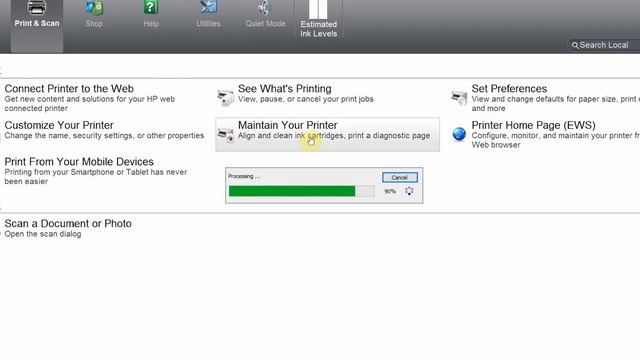This screenshot has width=640, height=360.
Task: Click 'Change the name, security settings' description
Action: pyautogui.click(x=104, y=136)
